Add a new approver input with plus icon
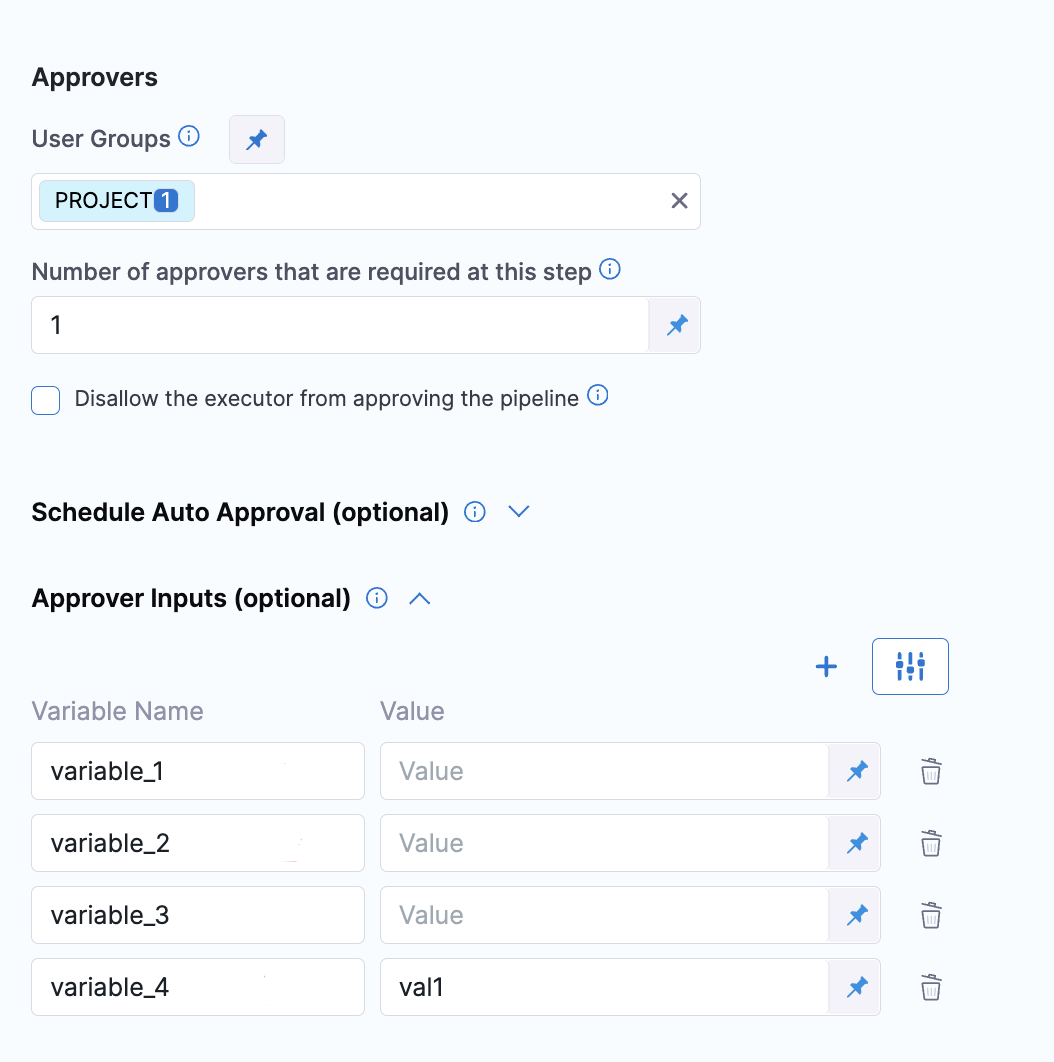The height and width of the screenshot is (1062, 1054). point(826,667)
